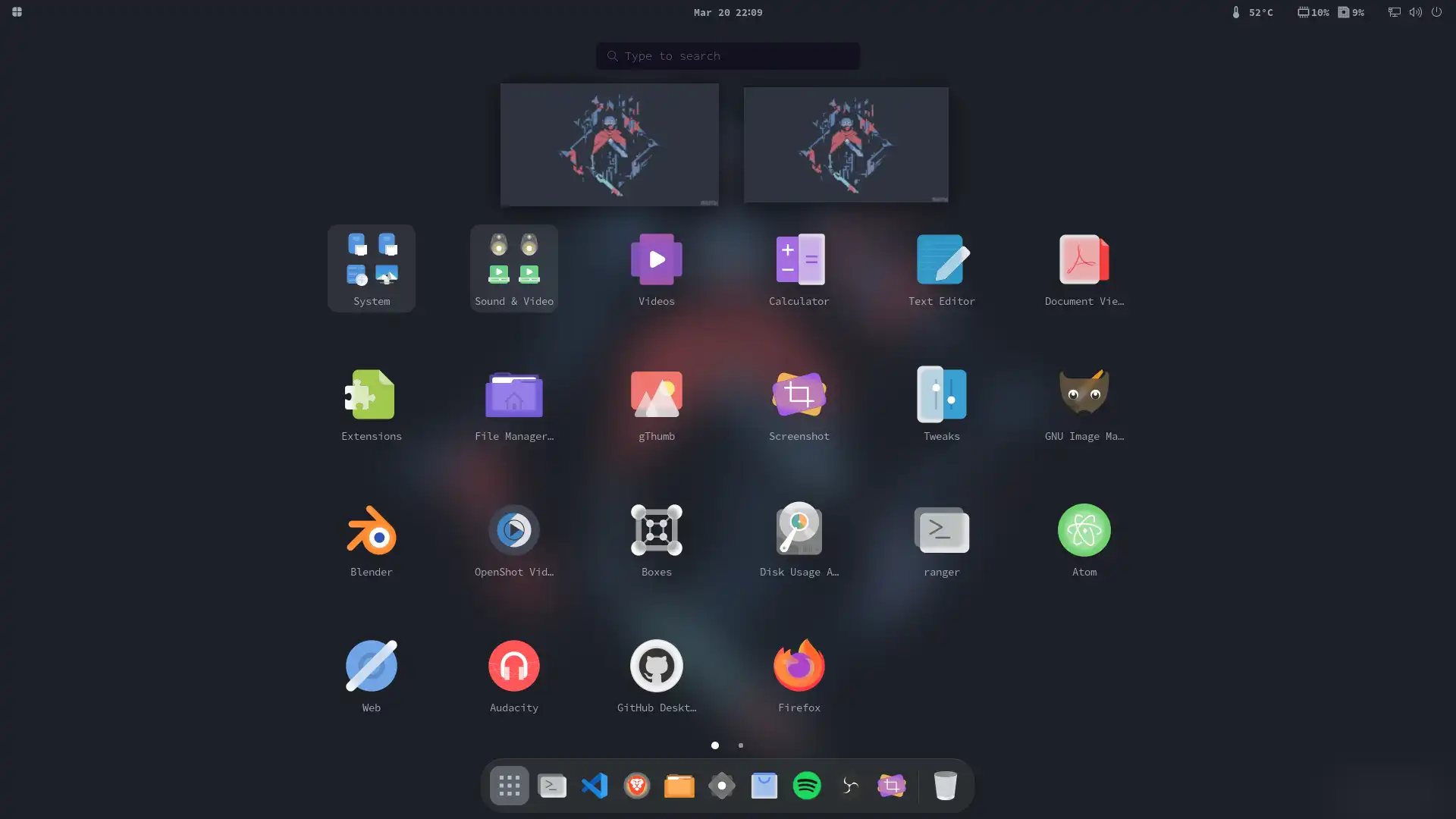Open Blender 3D application
The height and width of the screenshot is (819, 1456).
371,529
